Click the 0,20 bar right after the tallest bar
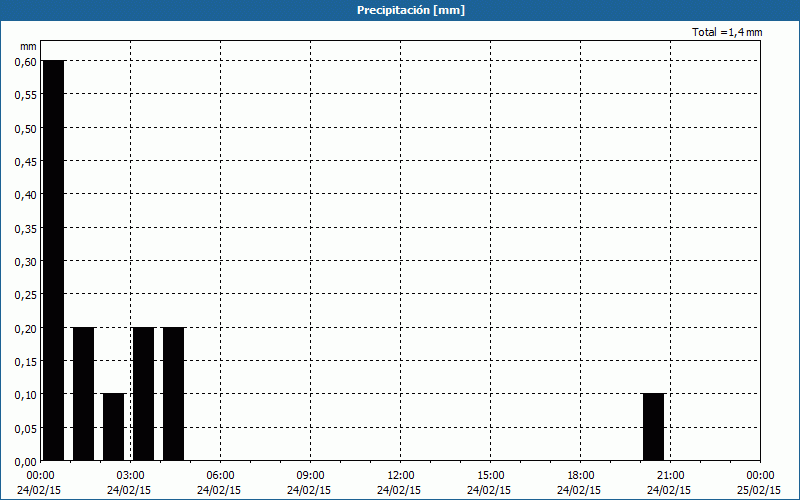The width and height of the screenshot is (800, 500). (x=83, y=394)
